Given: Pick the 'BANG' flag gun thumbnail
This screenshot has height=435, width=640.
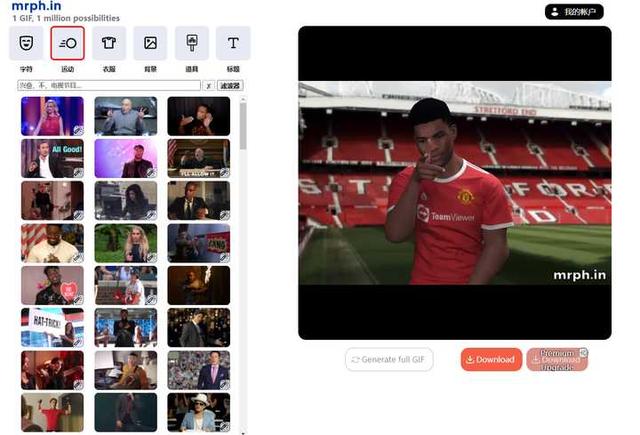Looking at the screenshot, I should (199, 243).
